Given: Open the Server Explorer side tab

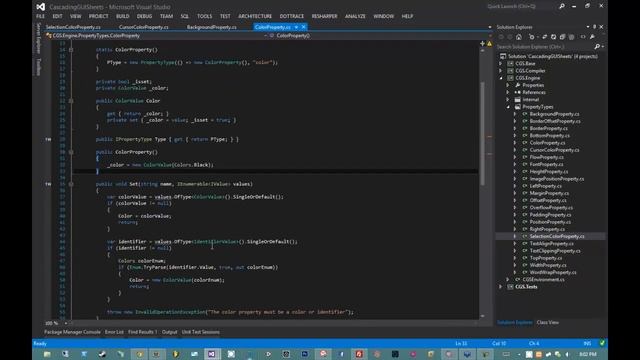Looking at the screenshot, I should click(38, 38).
